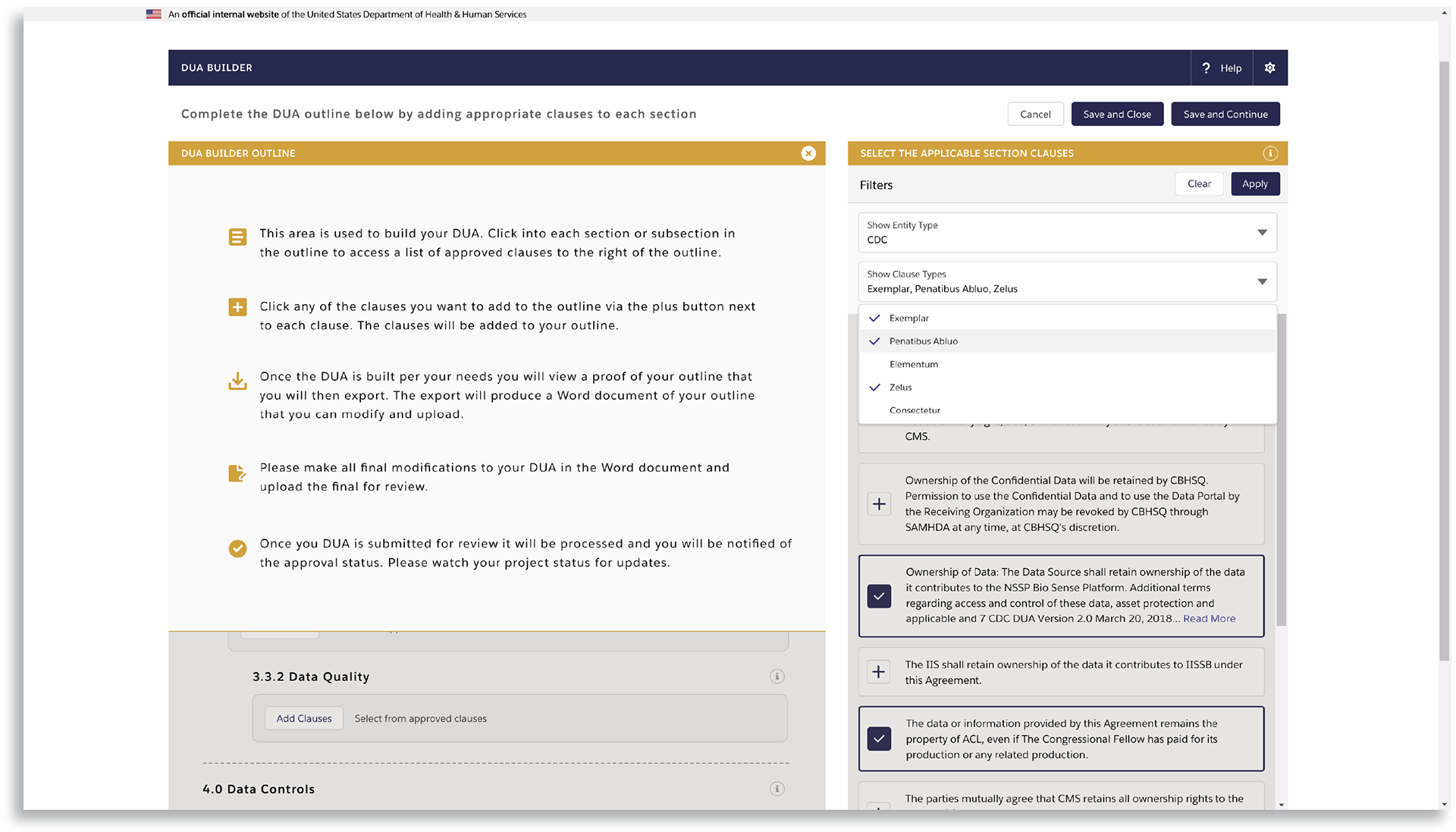The image size is (1456, 832).
Task: Click info icon next to 3.3.2 Data Quality
Action: [x=777, y=677]
